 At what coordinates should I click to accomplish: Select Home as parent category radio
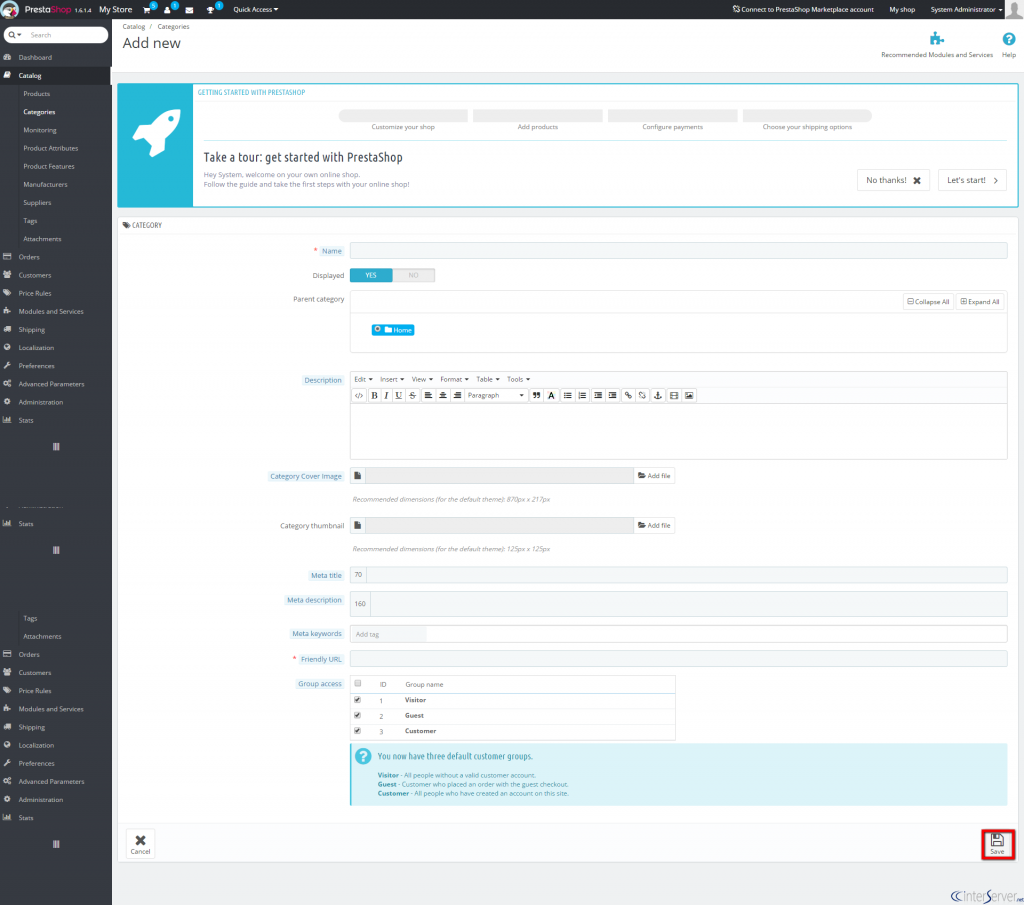click(377, 329)
